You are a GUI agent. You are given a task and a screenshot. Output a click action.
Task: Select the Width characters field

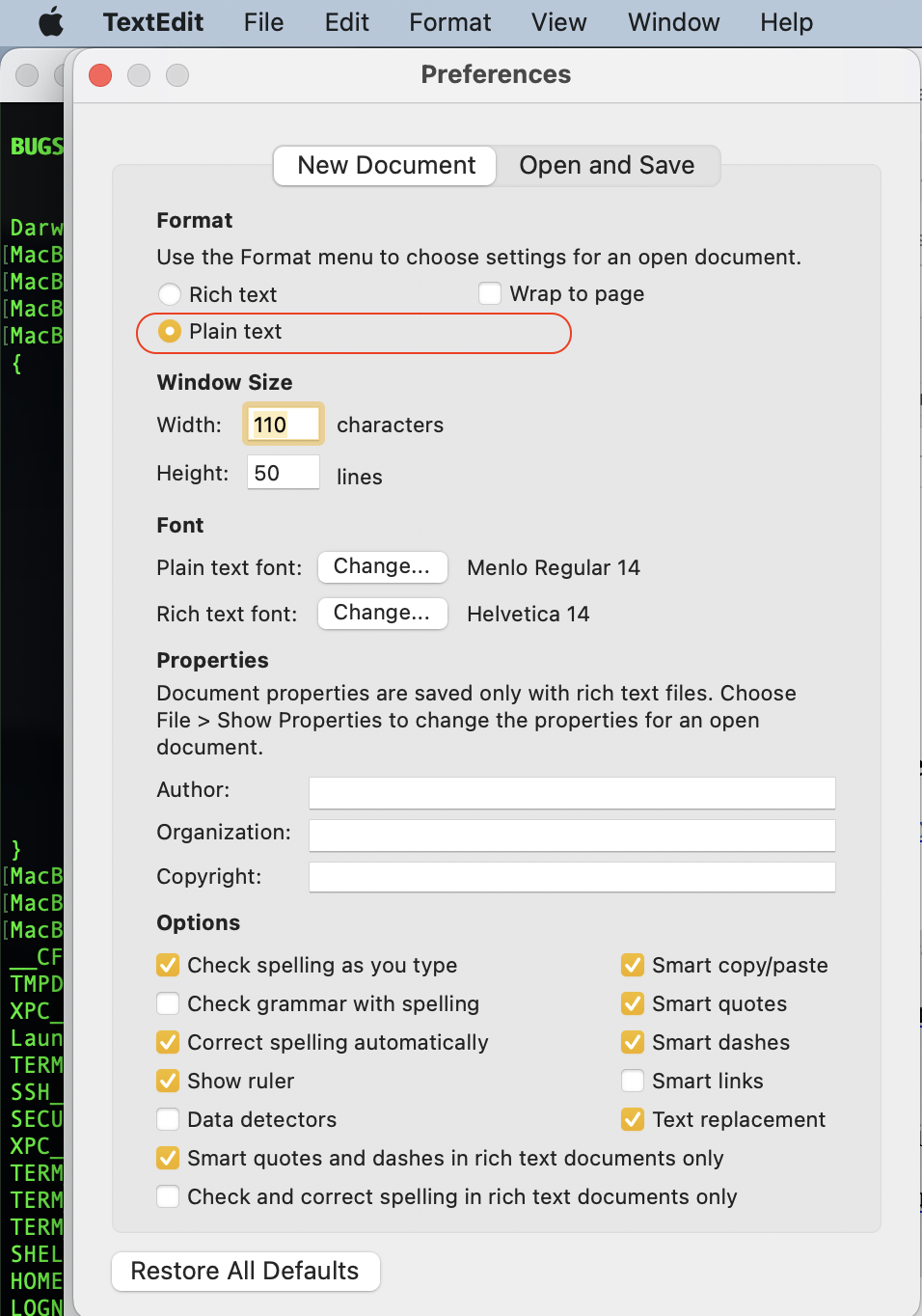(x=282, y=424)
